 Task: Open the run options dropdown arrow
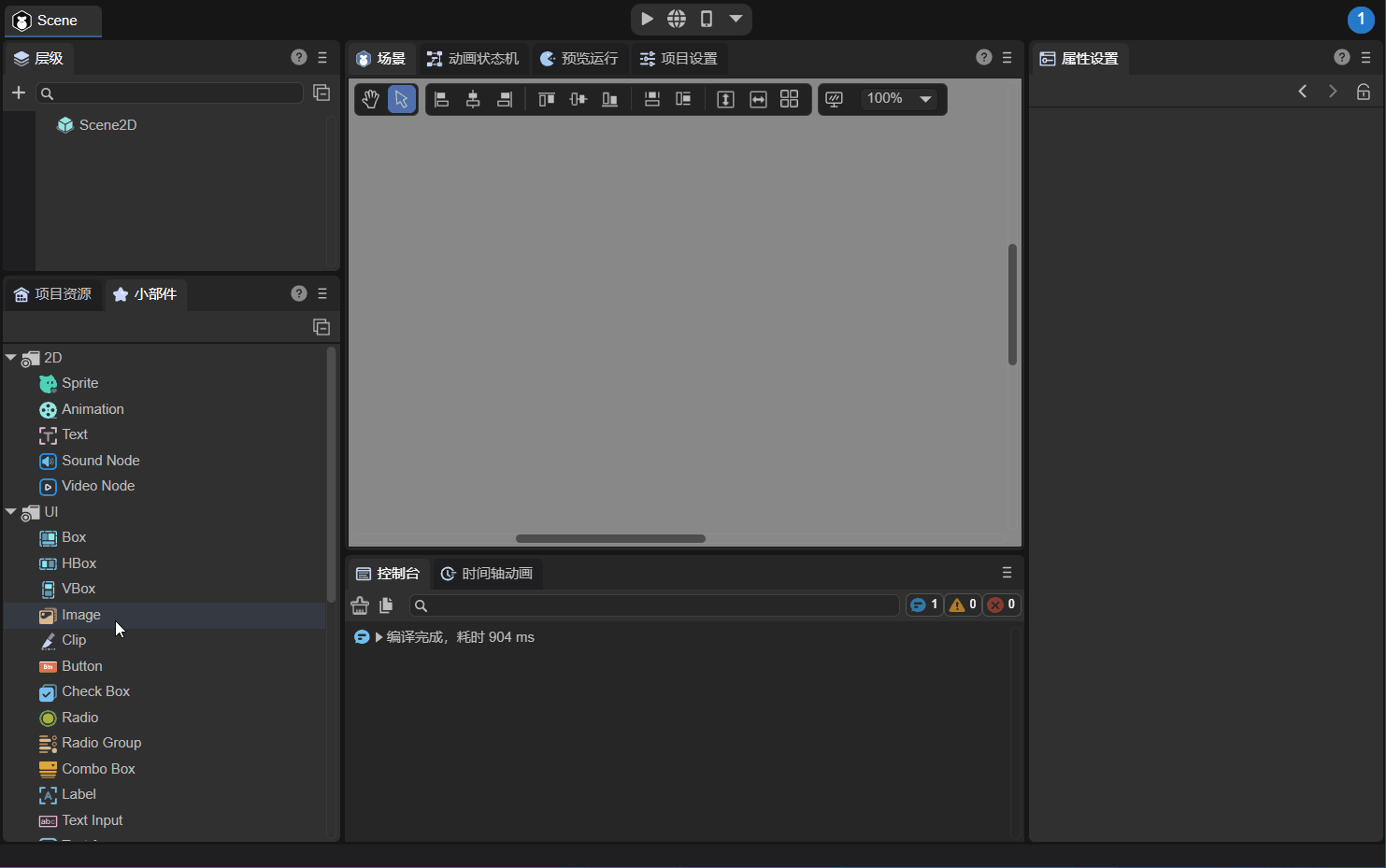pyautogui.click(x=736, y=19)
